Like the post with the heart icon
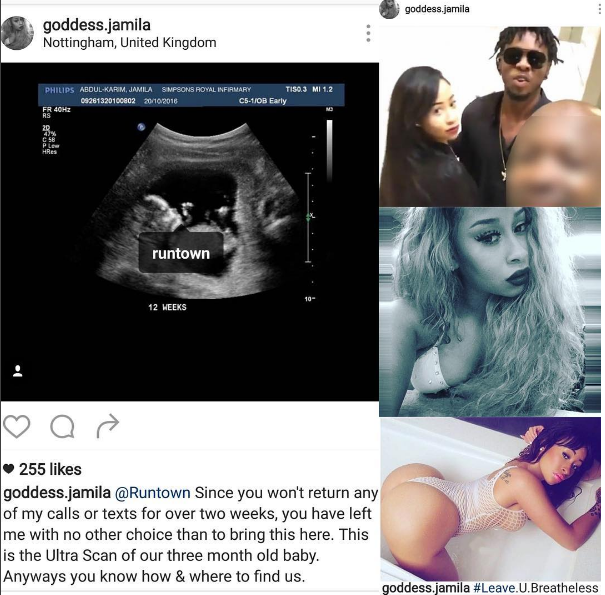The width and height of the screenshot is (605, 595). [16, 426]
